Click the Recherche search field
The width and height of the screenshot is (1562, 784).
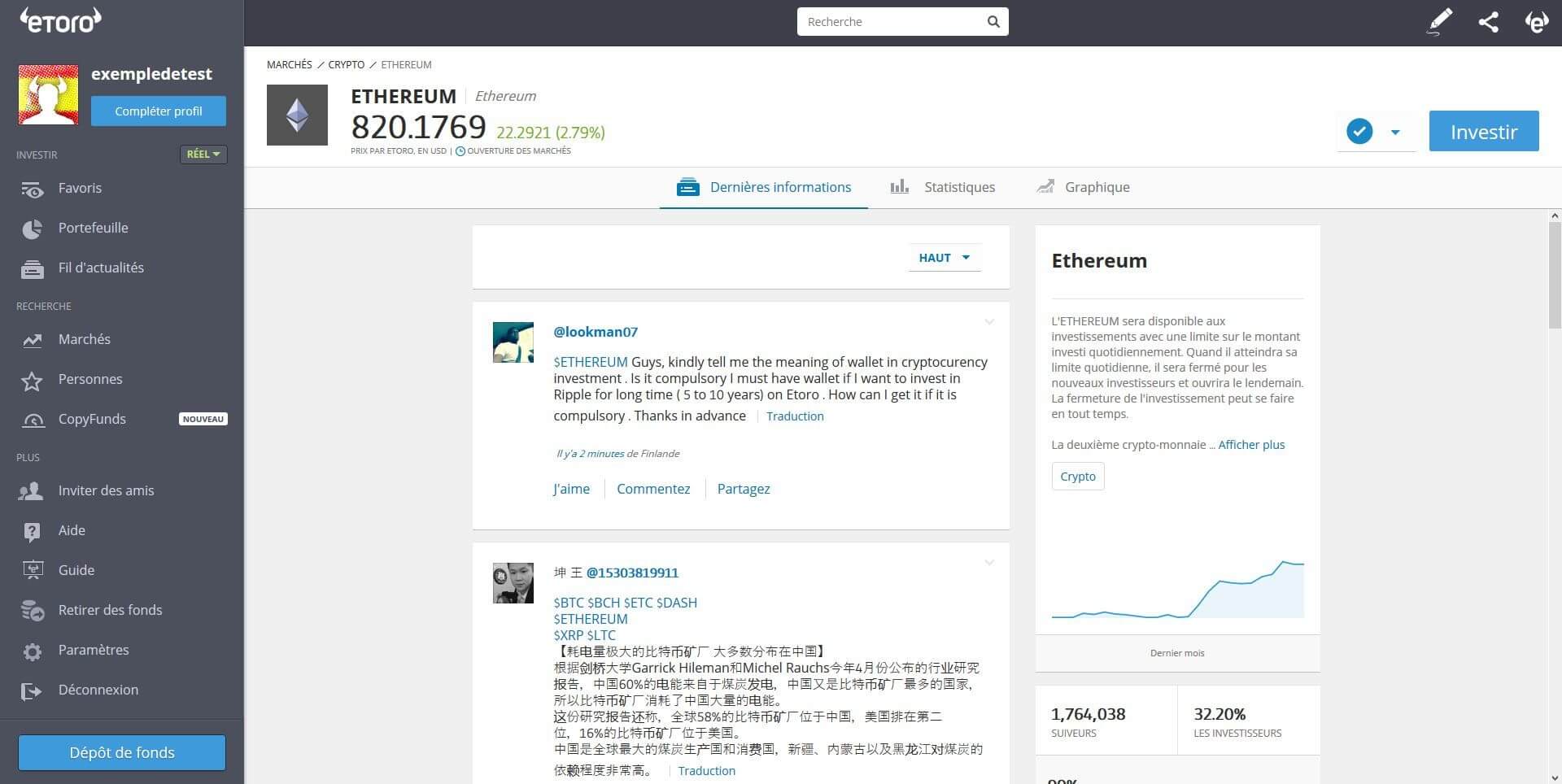coord(903,22)
